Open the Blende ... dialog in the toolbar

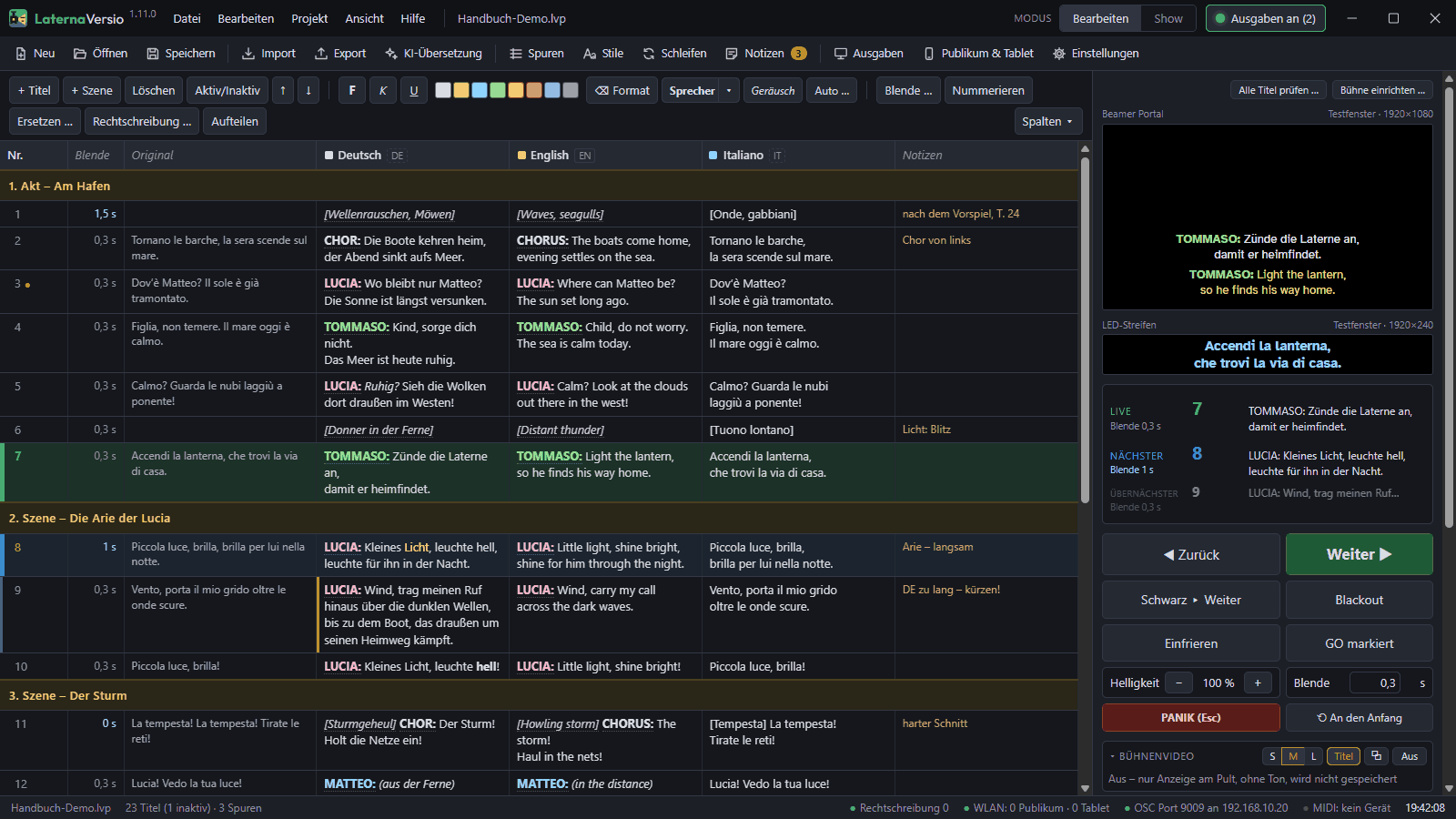click(x=908, y=91)
